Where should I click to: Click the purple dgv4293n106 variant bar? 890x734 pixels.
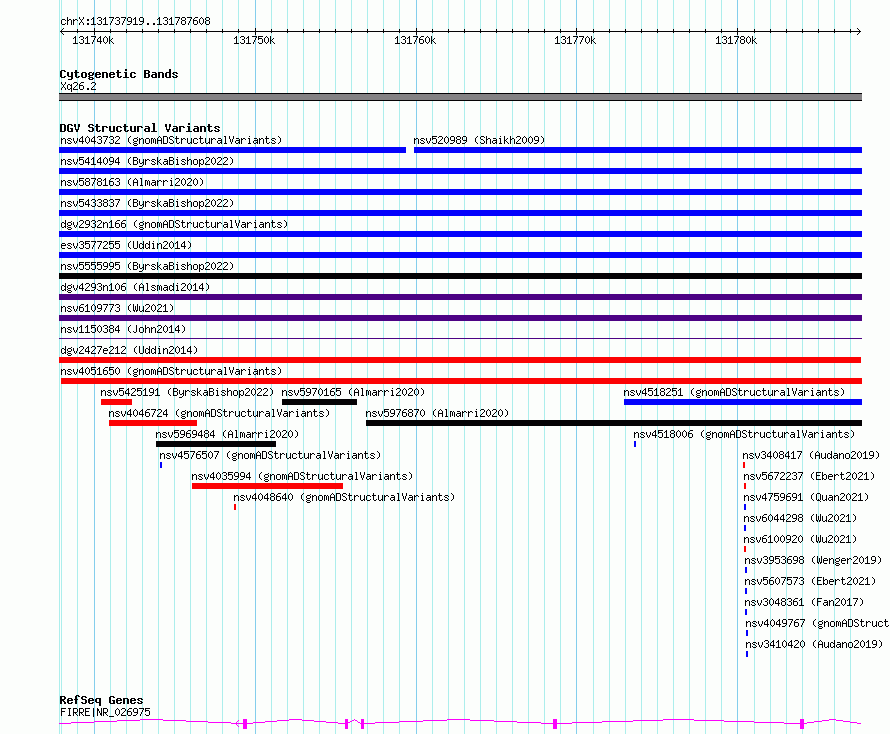tap(460, 297)
